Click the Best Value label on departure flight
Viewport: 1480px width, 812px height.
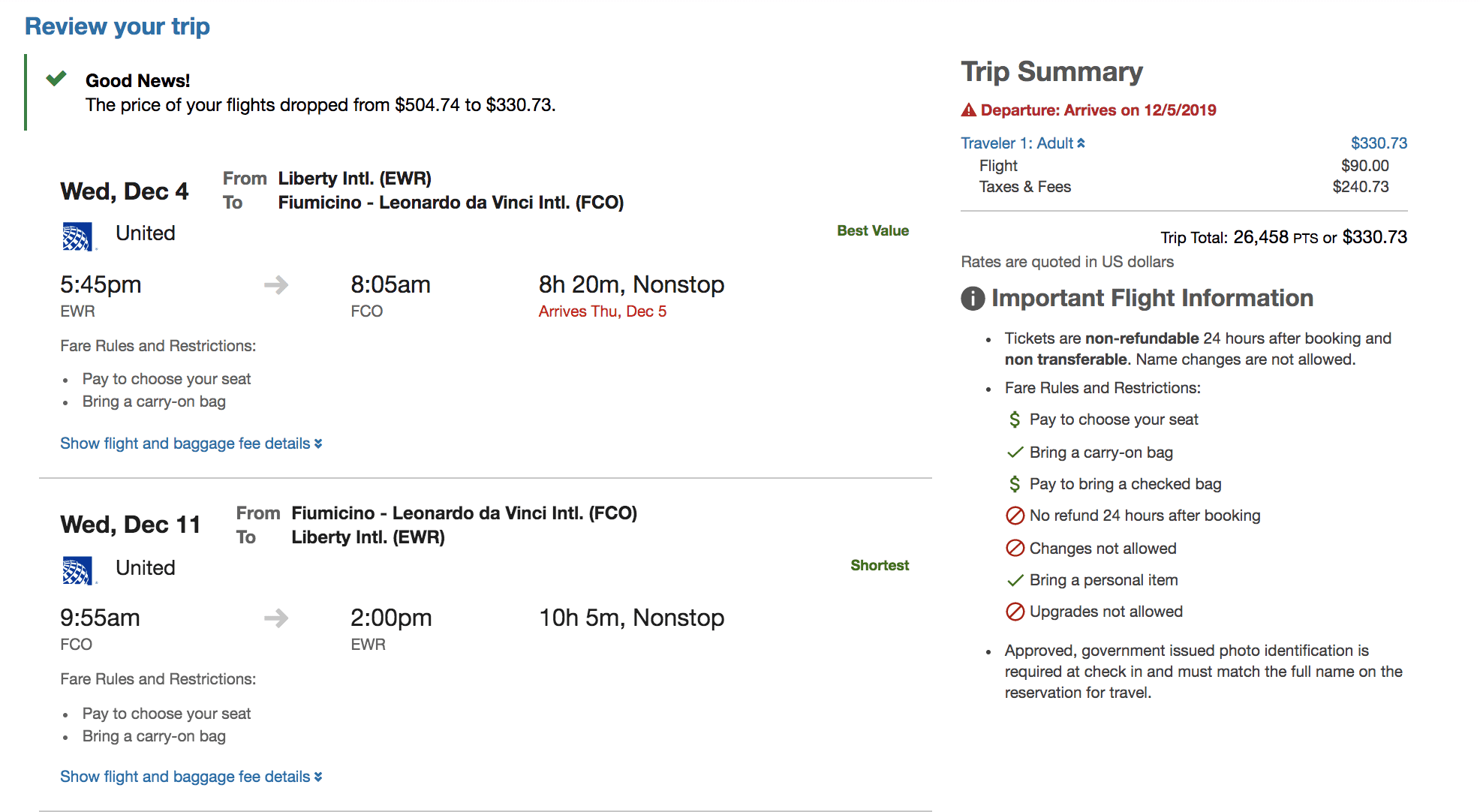point(873,230)
